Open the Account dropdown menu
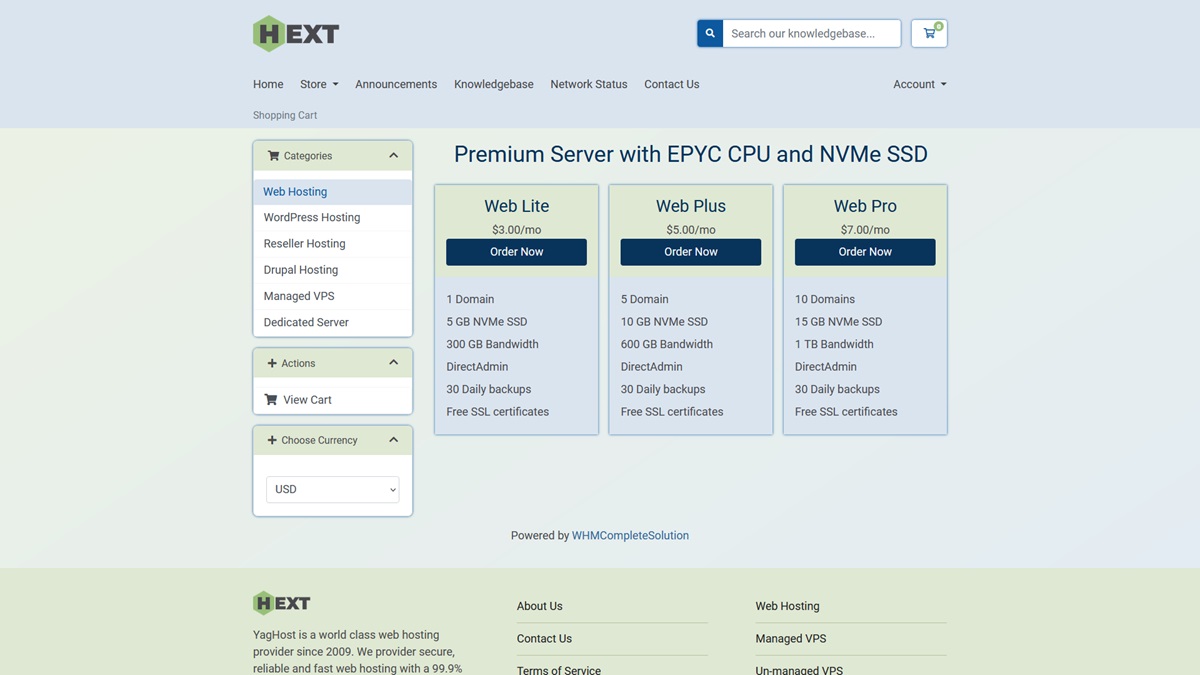The width and height of the screenshot is (1200, 675). pos(919,84)
